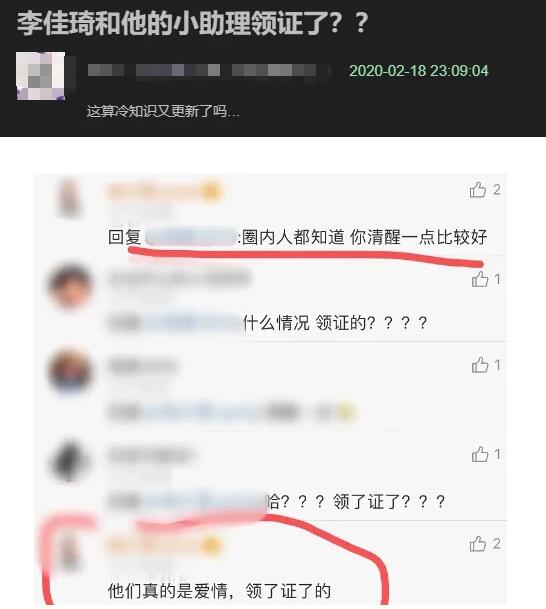
Task: Click orange username of first commenter
Action: [x=164, y=191]
